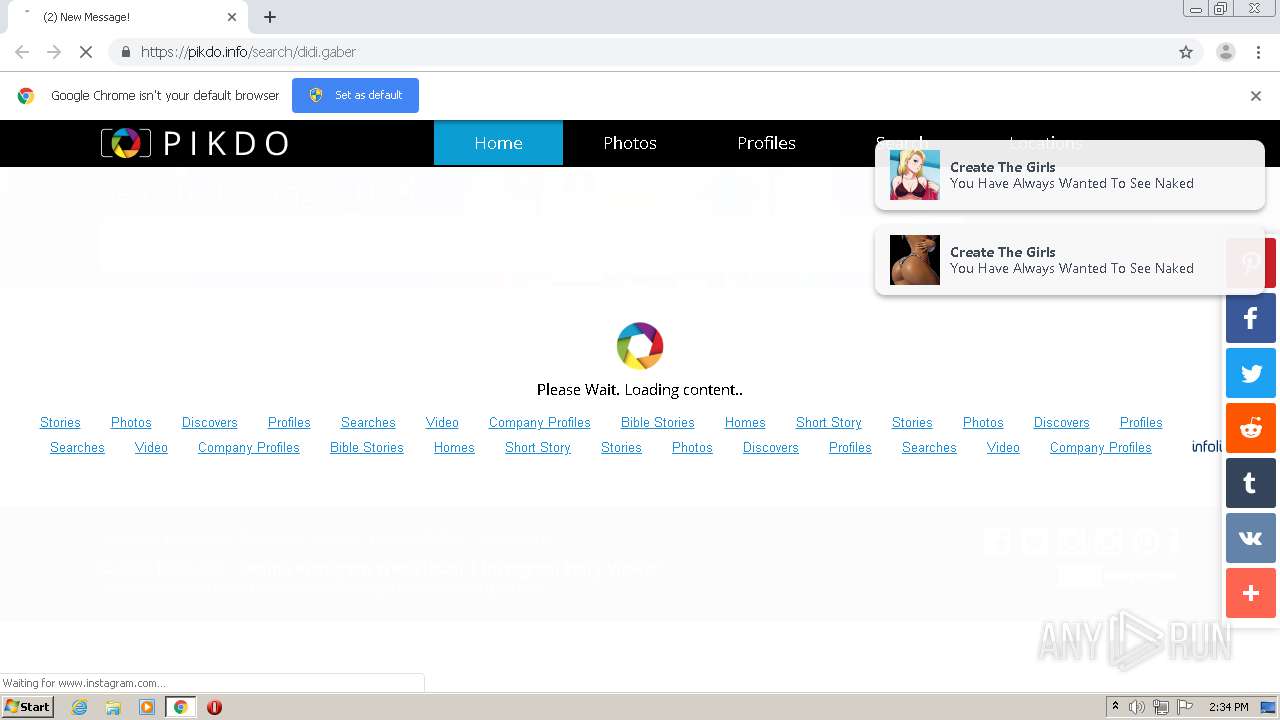Open the Photos tab in the Pikdo header
1280x720 pixels.
[630, 143]
